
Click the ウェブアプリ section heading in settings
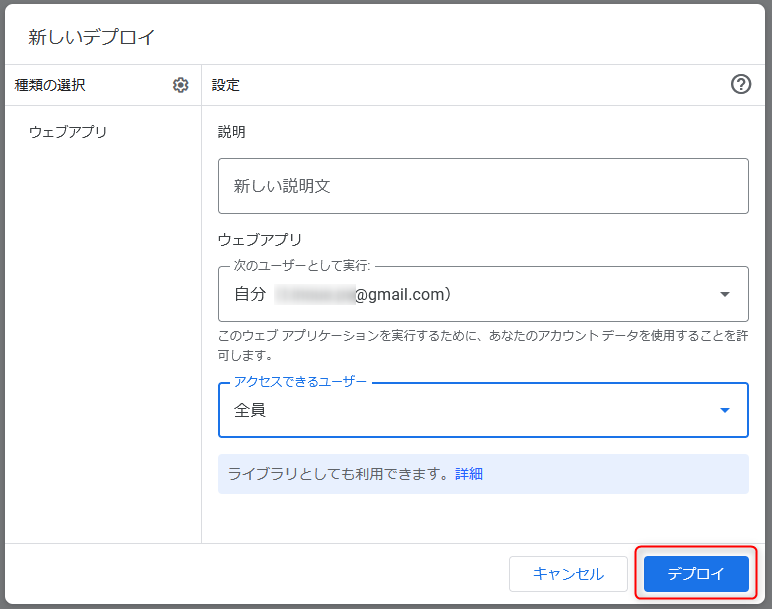(260, 240)
